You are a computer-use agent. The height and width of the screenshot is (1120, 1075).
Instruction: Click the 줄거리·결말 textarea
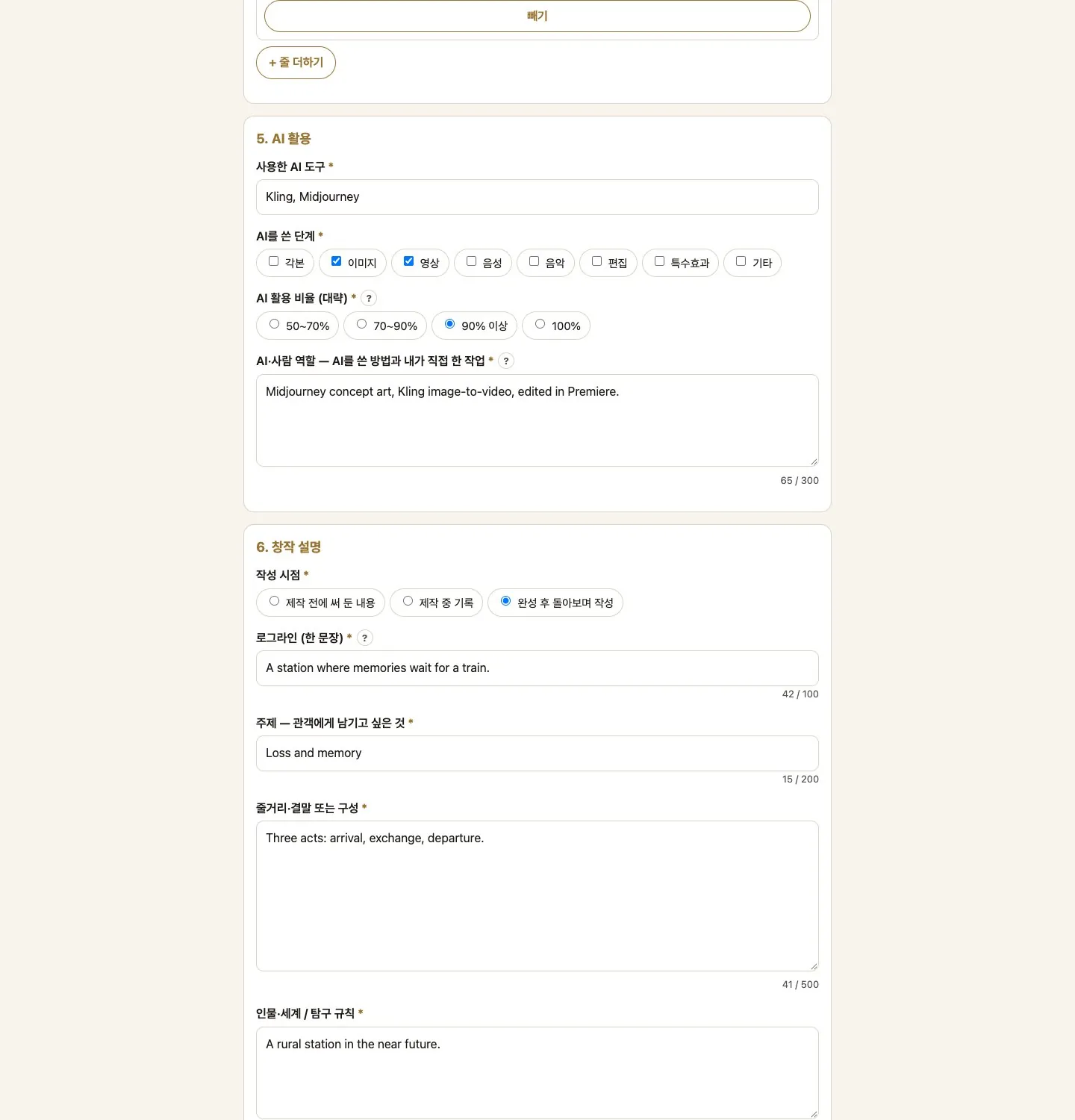point(537,896)
